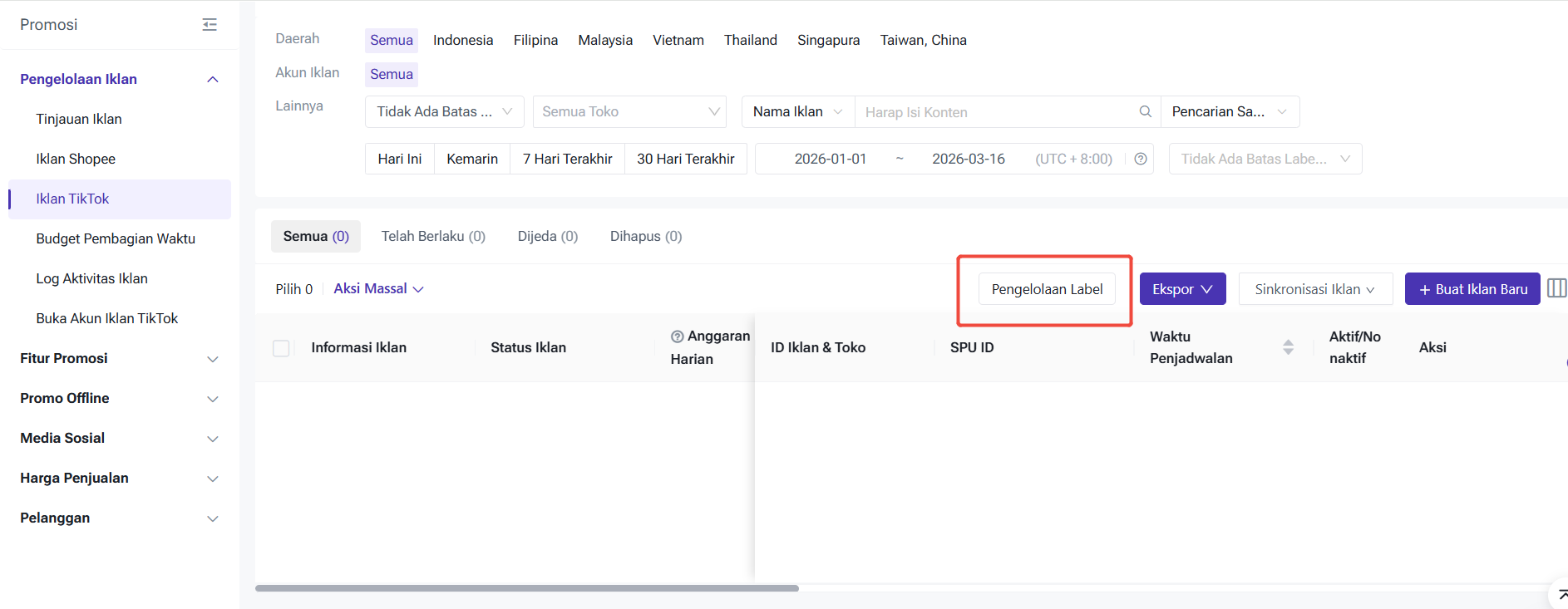Click the scroll-to-top arrow icon
1568x609 pixels.
click(x=1561, y=594)
